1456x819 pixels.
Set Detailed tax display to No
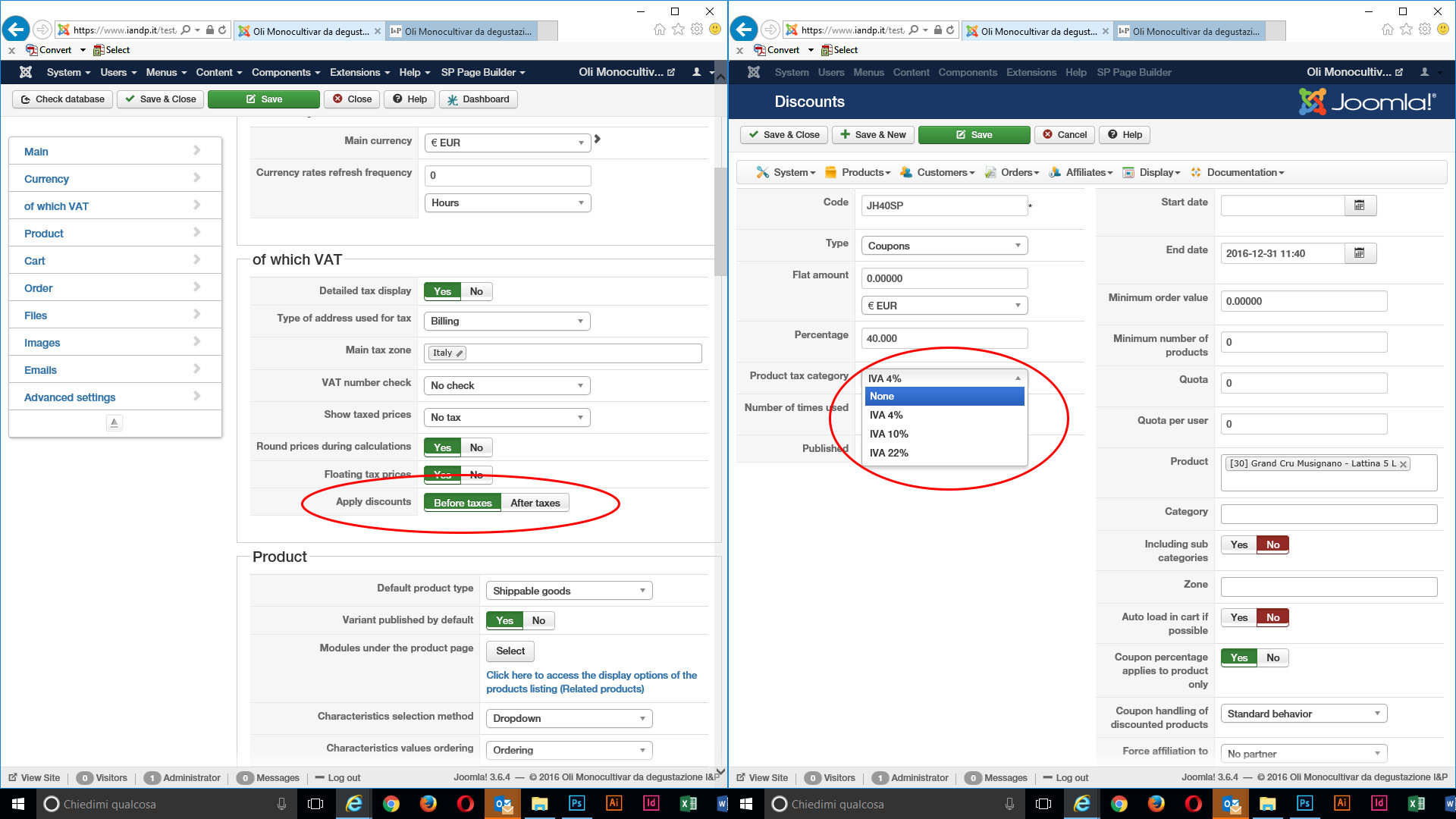[x=476, y=291]
